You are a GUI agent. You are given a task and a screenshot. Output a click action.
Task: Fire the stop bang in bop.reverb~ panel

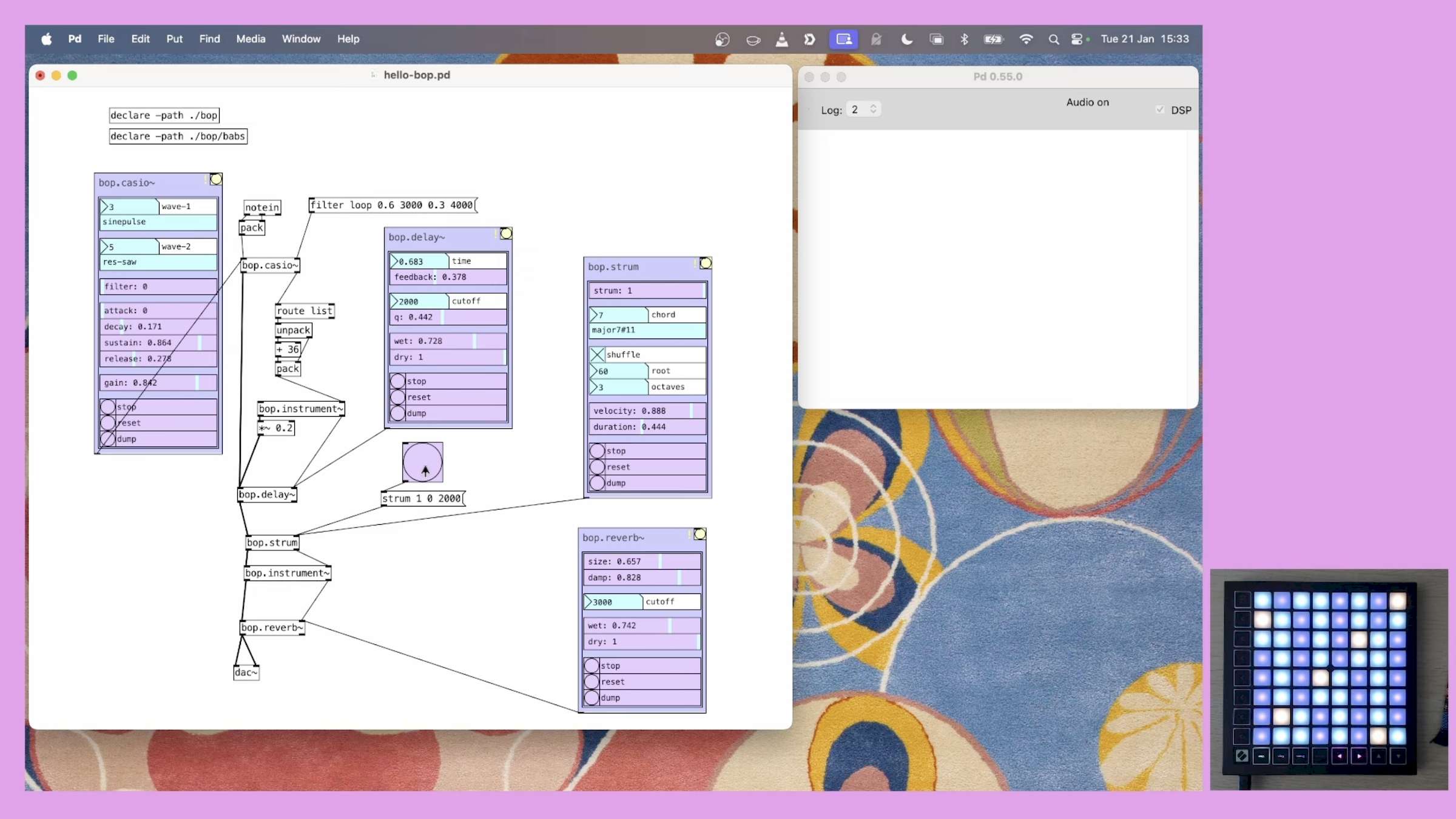591,666
